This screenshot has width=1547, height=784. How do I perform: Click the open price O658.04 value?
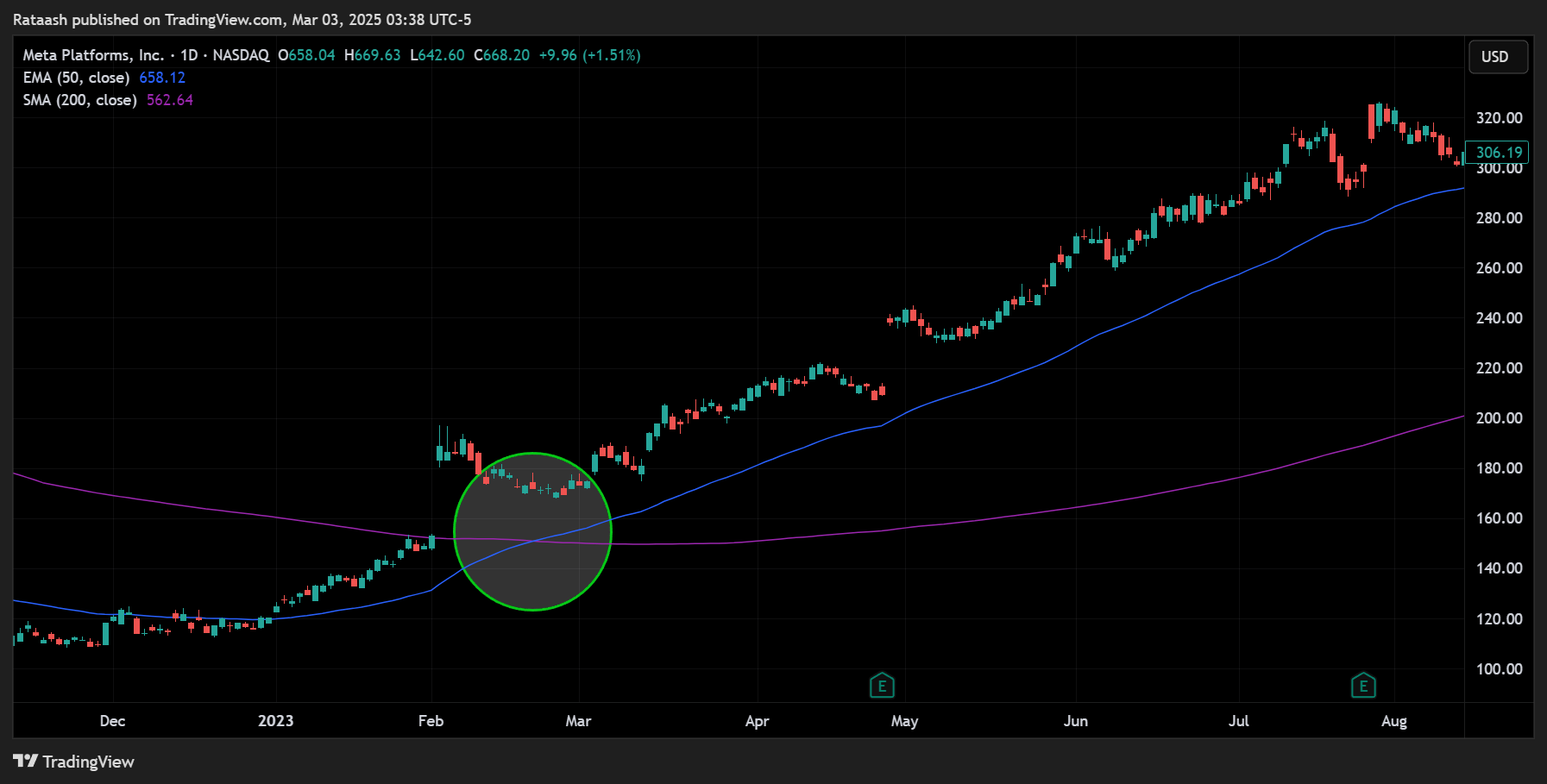(306, 55)
